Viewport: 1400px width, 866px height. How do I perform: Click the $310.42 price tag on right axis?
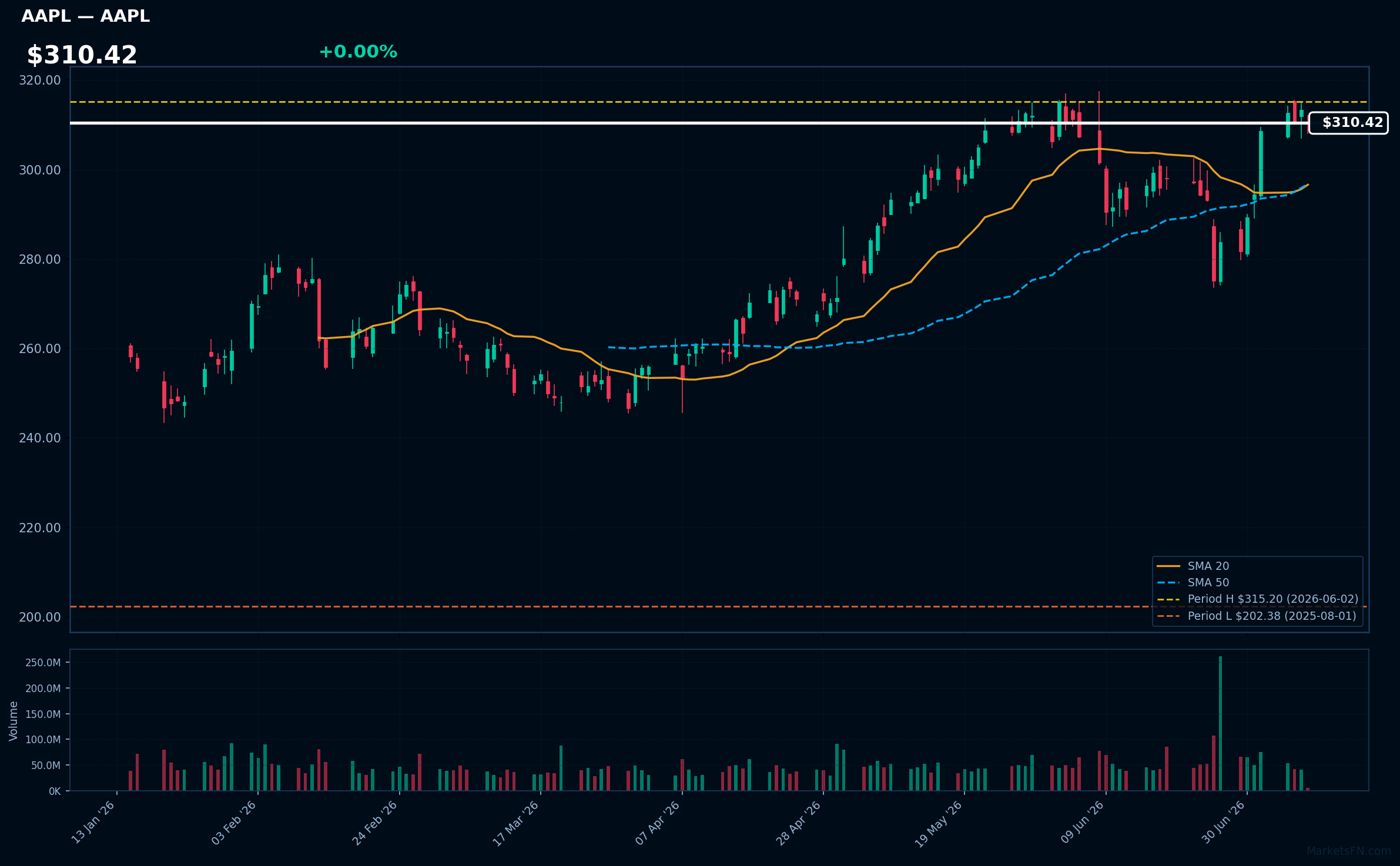1348,123
